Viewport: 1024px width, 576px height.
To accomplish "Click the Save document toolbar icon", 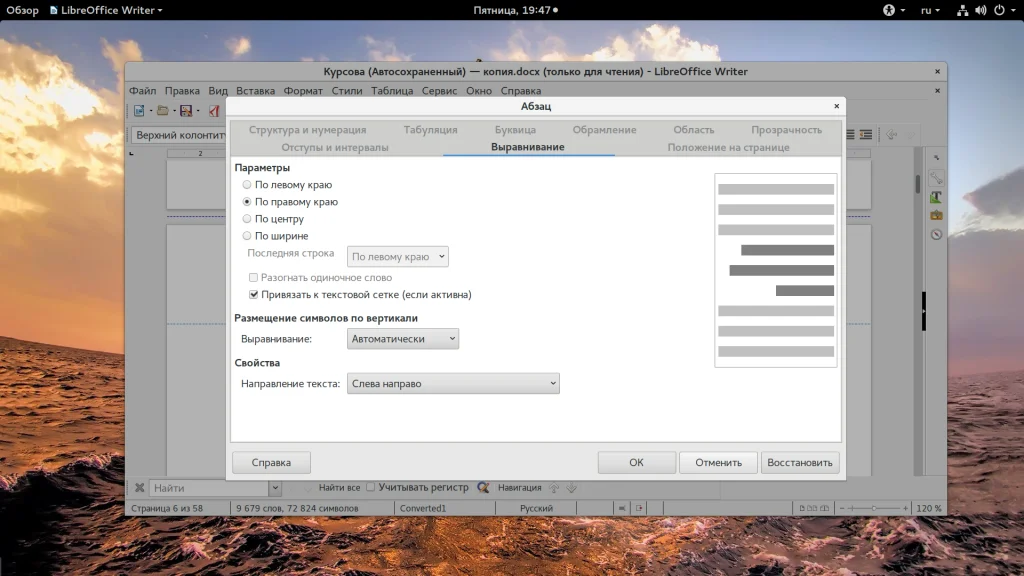I will [185, 111].
